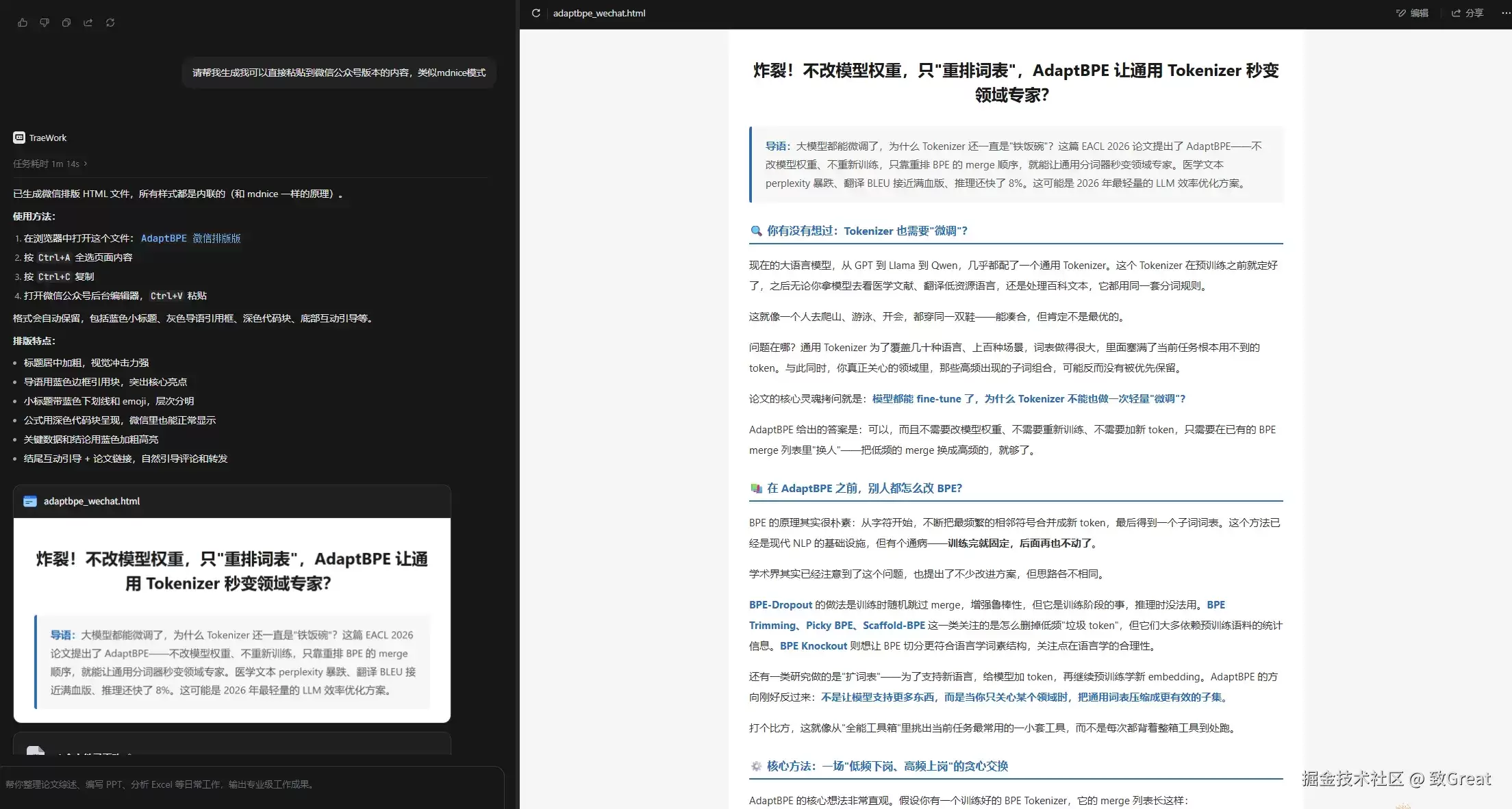Click the thumbs-down feedback icon
This screenshot has width=1512, height=809.
(x=45, y=23)
